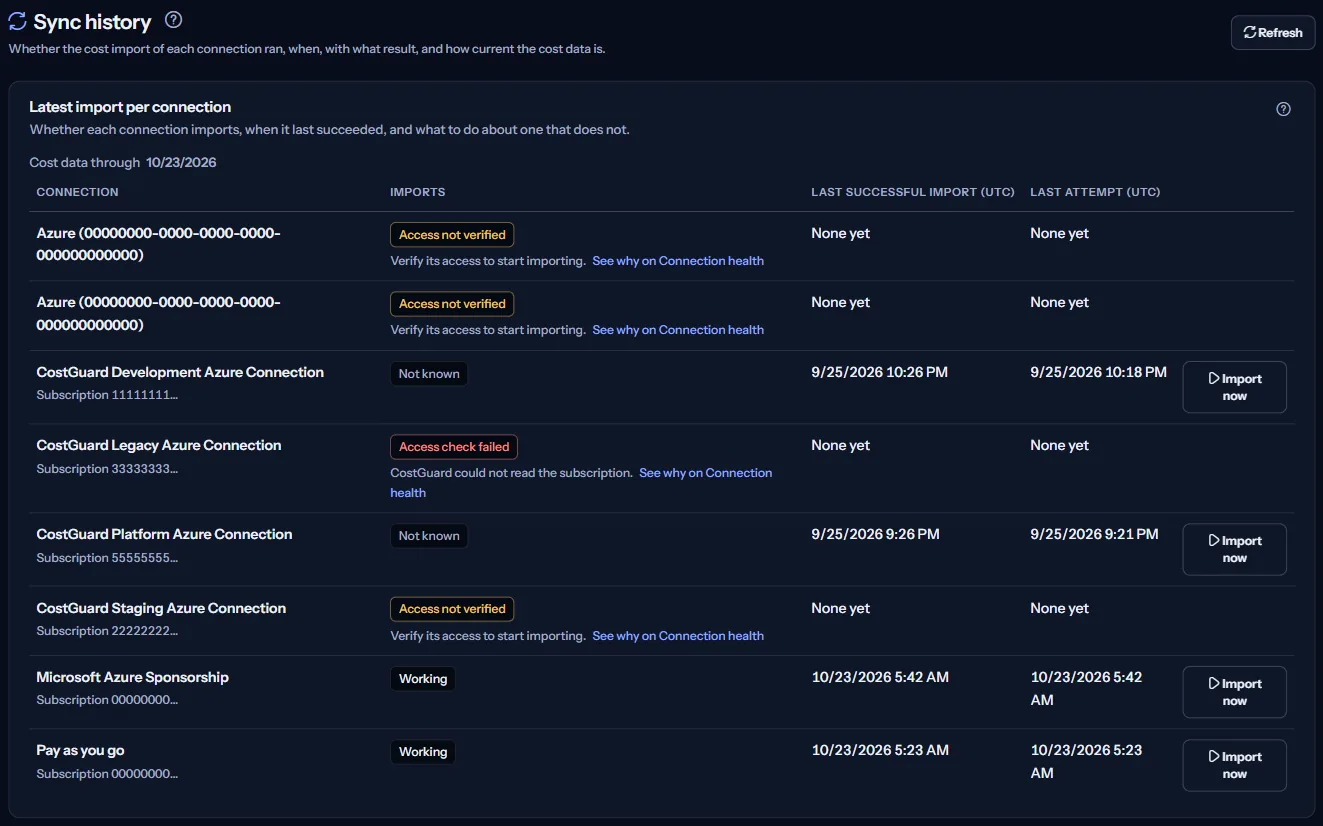Click Latest import per connection heading

click(130, 107)
